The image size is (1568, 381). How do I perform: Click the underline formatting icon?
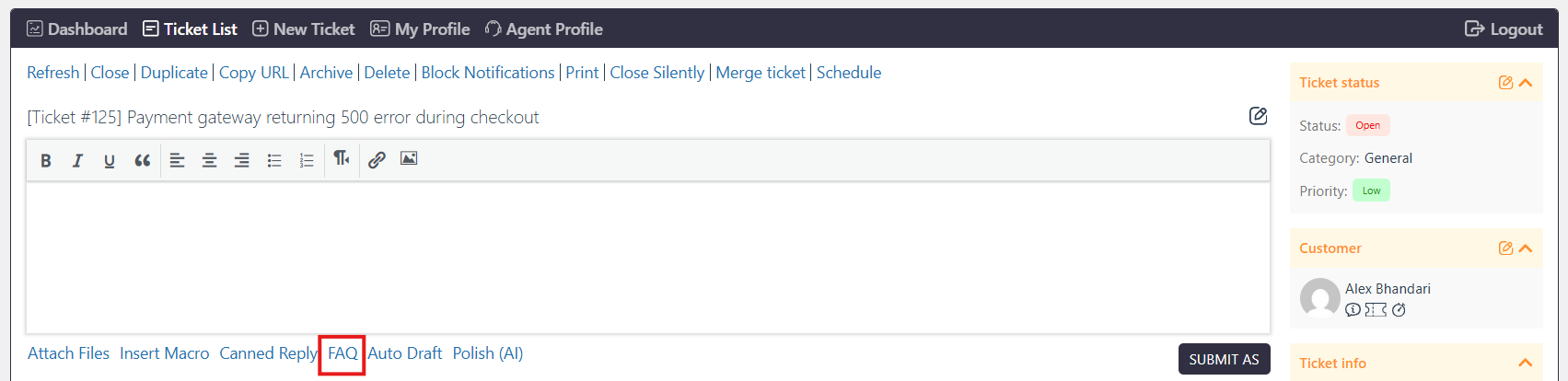[x=110, y=161]
